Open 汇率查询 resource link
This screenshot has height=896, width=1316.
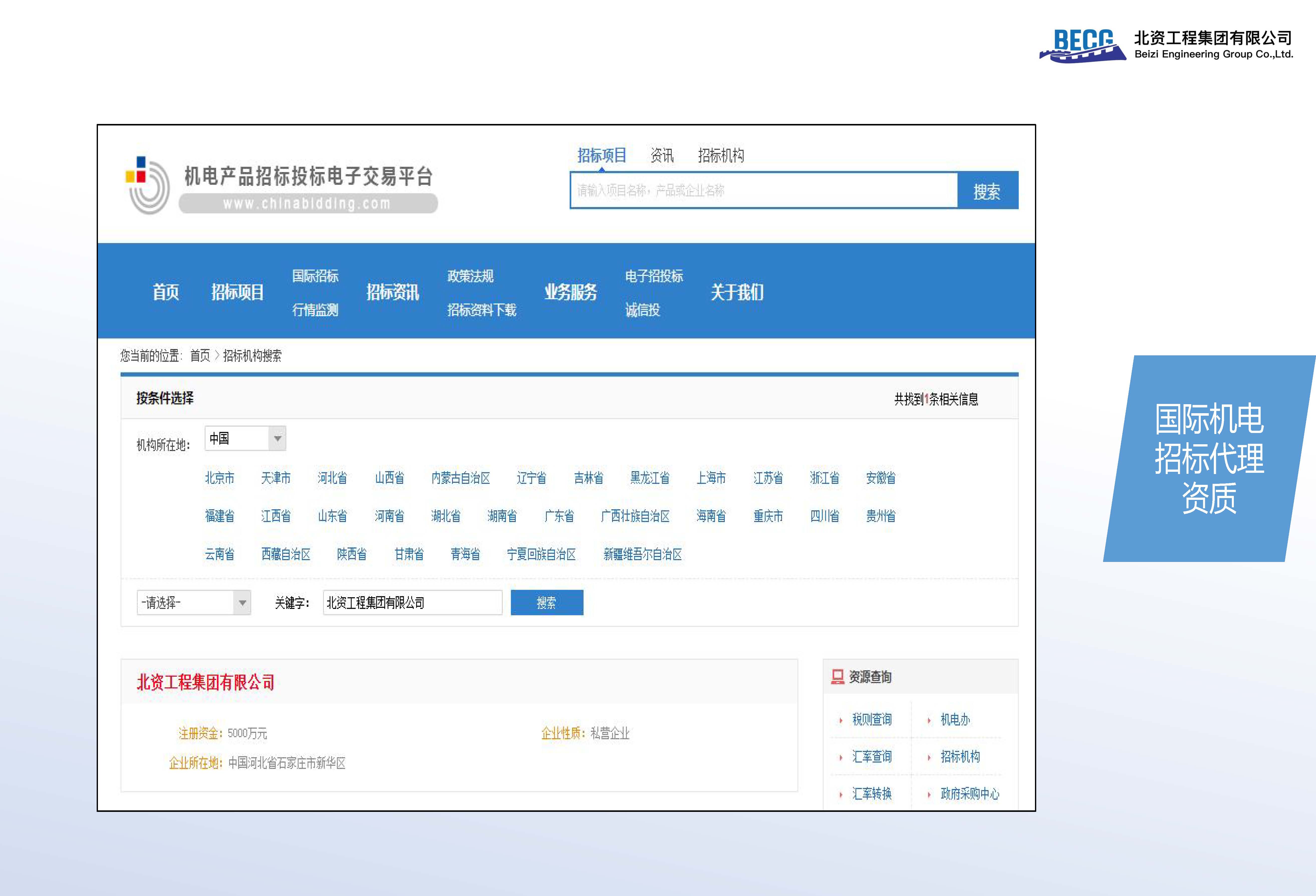point(872,756)
